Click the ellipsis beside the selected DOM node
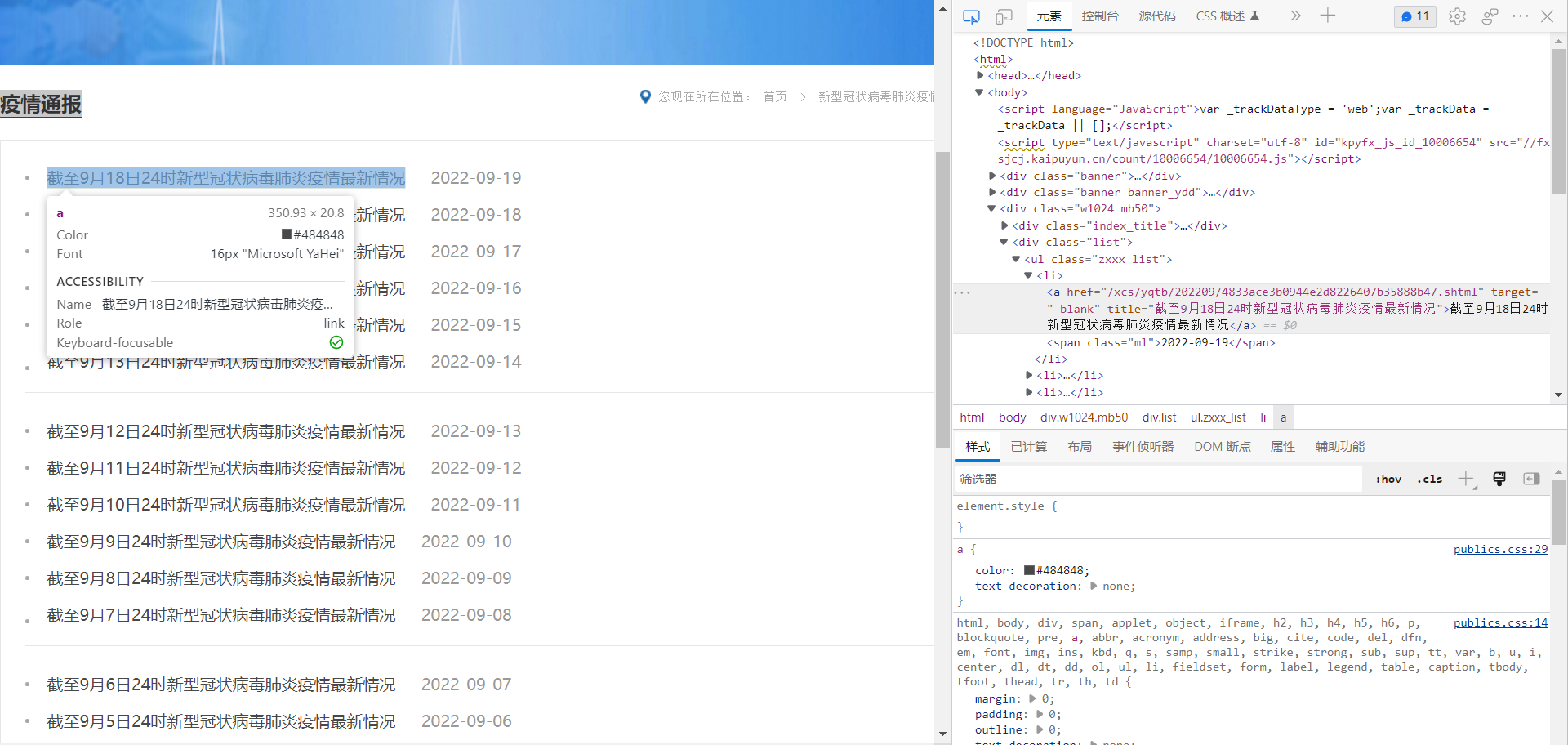1568x745 pixels. (x=963, y=292)
